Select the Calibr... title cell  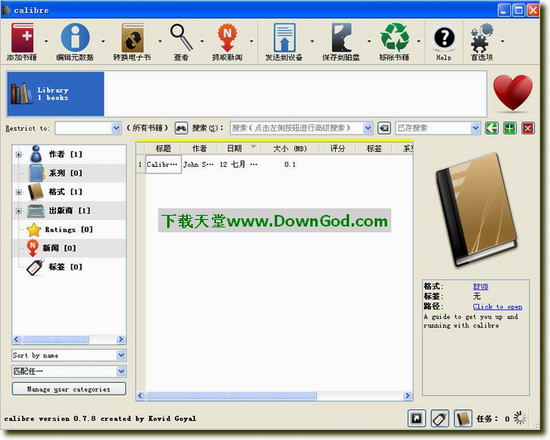click(x=163, y=165)
